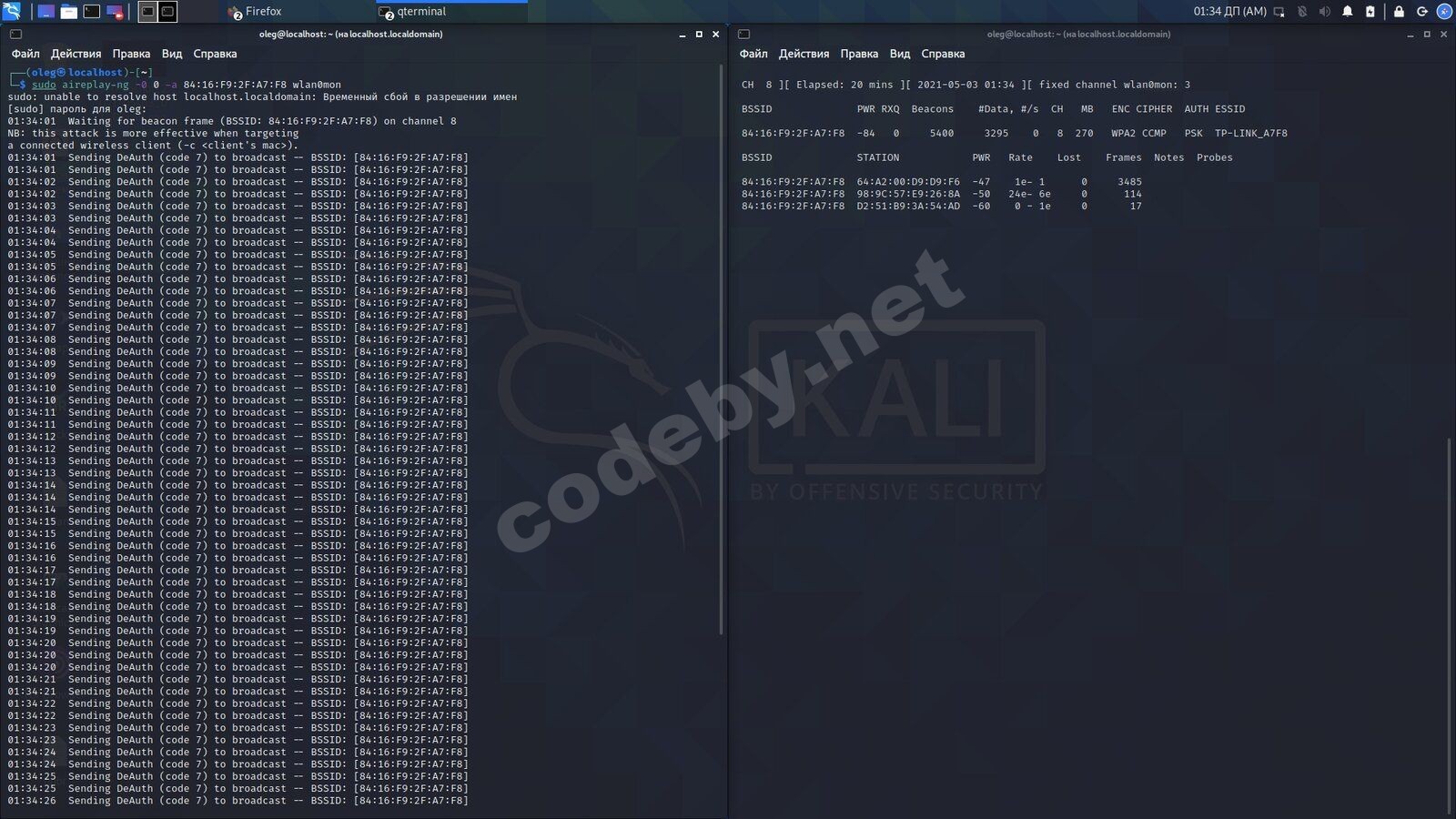The width and height of the screenshot is (1456, 819).
Task: Close the airodump terminal window
Action: [x=1443, y=35]
